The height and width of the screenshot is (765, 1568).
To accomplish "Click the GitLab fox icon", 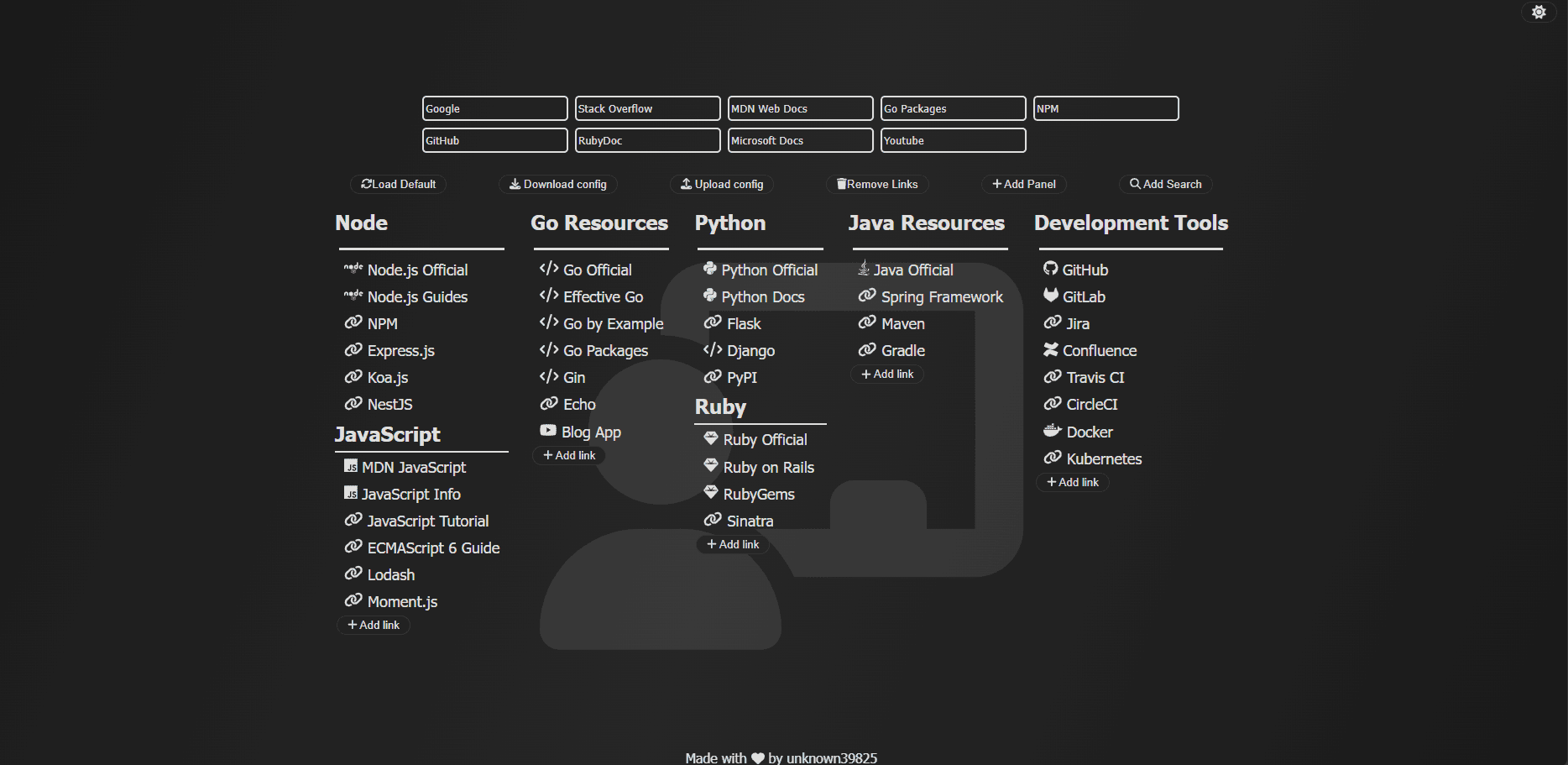I will [1050, 296].
